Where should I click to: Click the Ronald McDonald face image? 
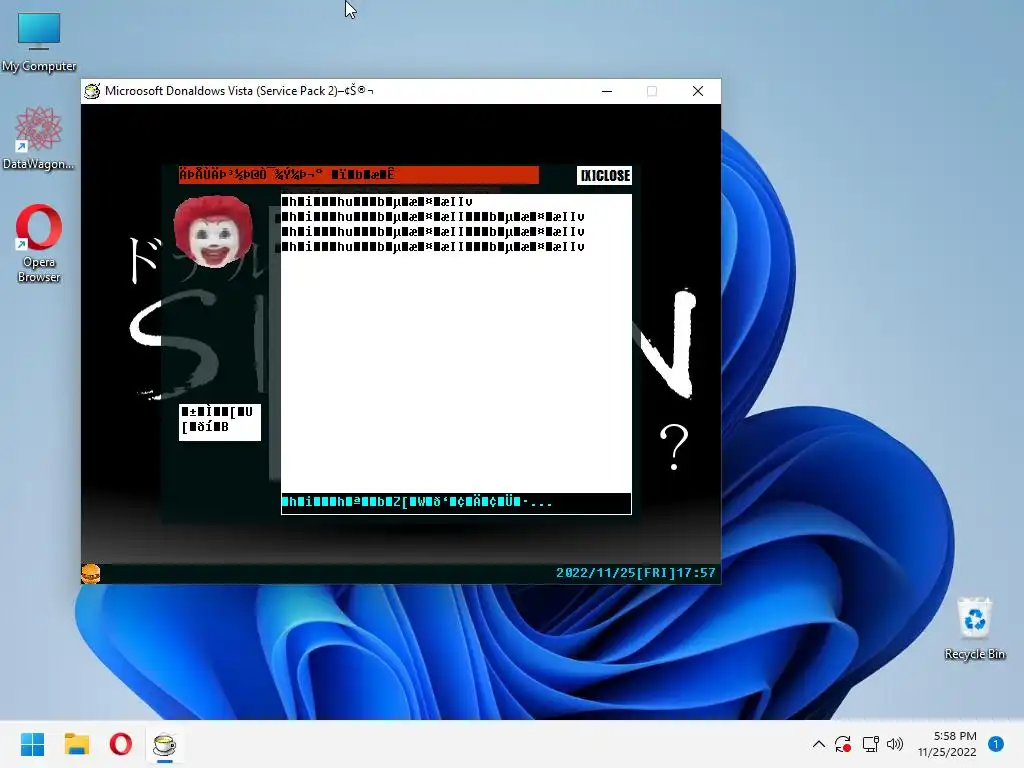pyautogui.click(x=213, y=232)
